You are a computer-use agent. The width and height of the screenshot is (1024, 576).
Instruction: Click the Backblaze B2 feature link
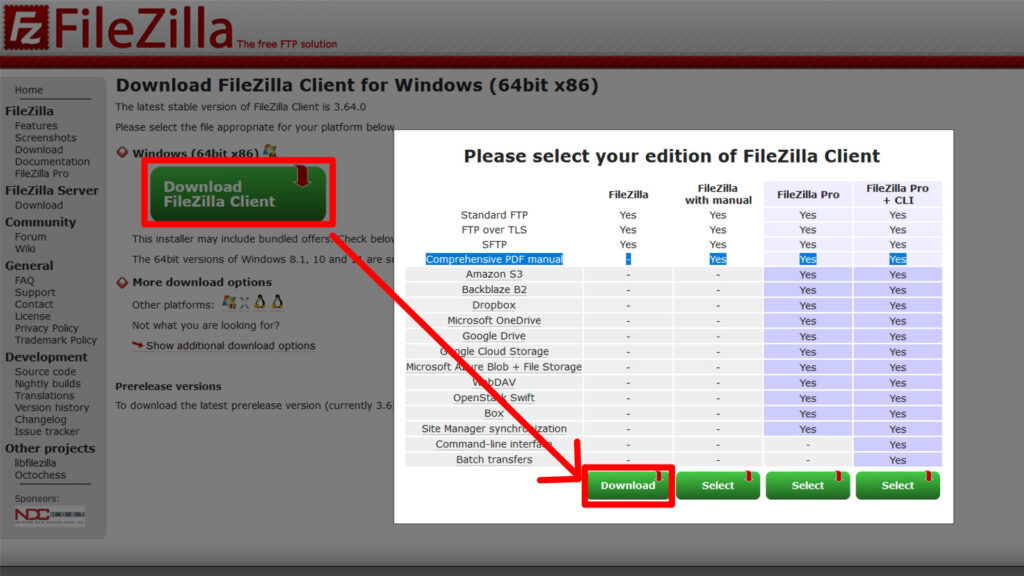pyautogui.click(x=494, y=289)
